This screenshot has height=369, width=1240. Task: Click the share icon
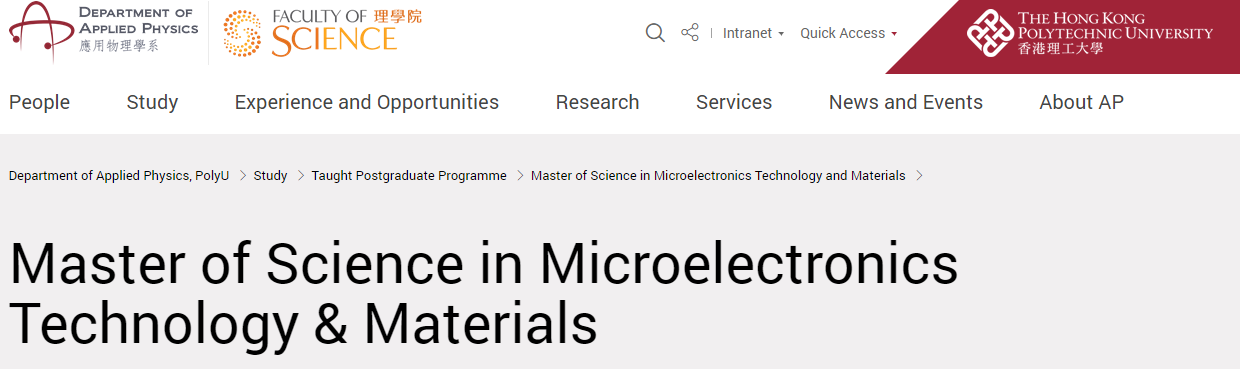tap(690, 33)
